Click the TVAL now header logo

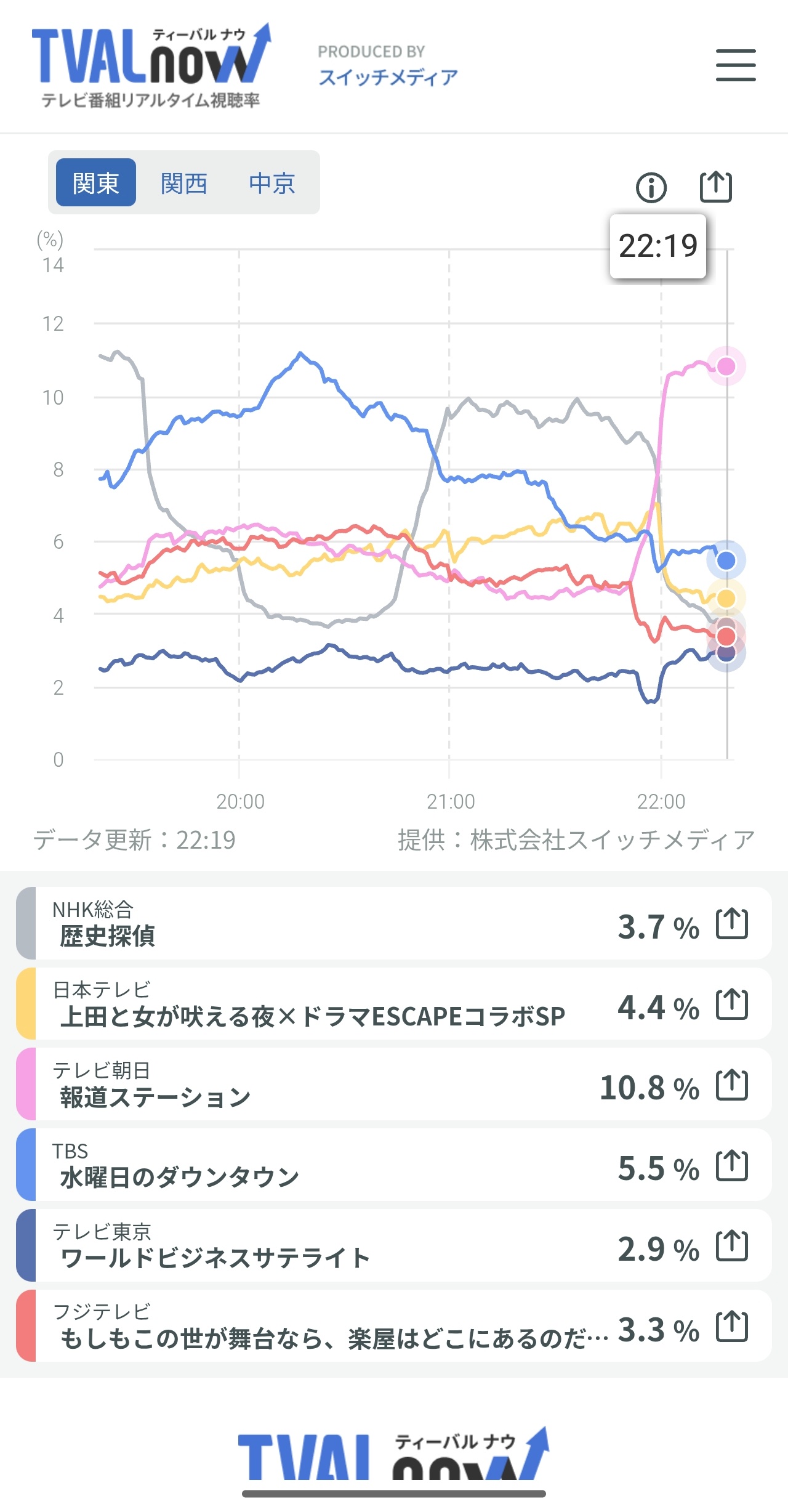click(151, 65)
